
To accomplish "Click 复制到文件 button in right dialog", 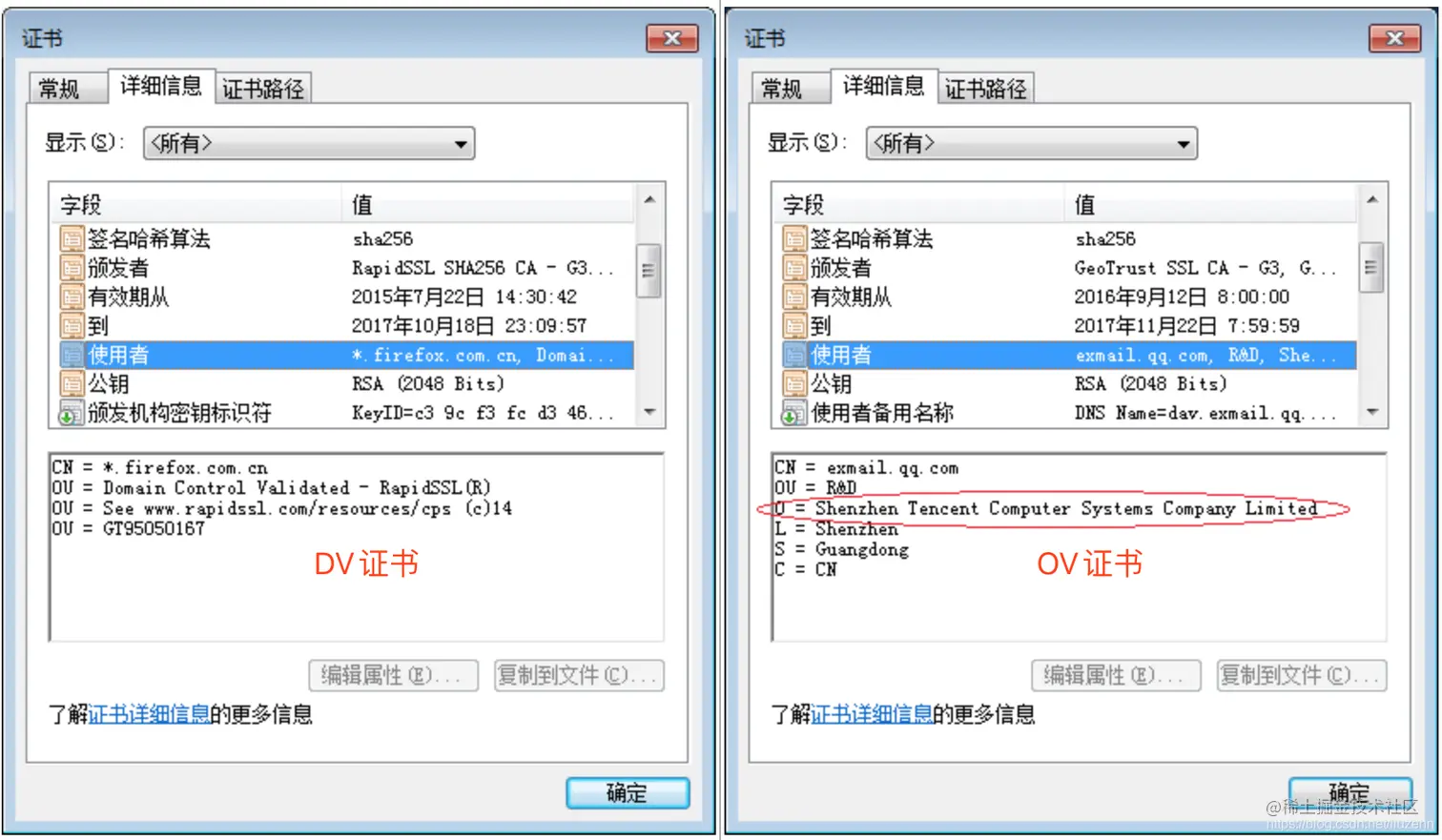I will pyautogui.click(x=1302, y=676).
